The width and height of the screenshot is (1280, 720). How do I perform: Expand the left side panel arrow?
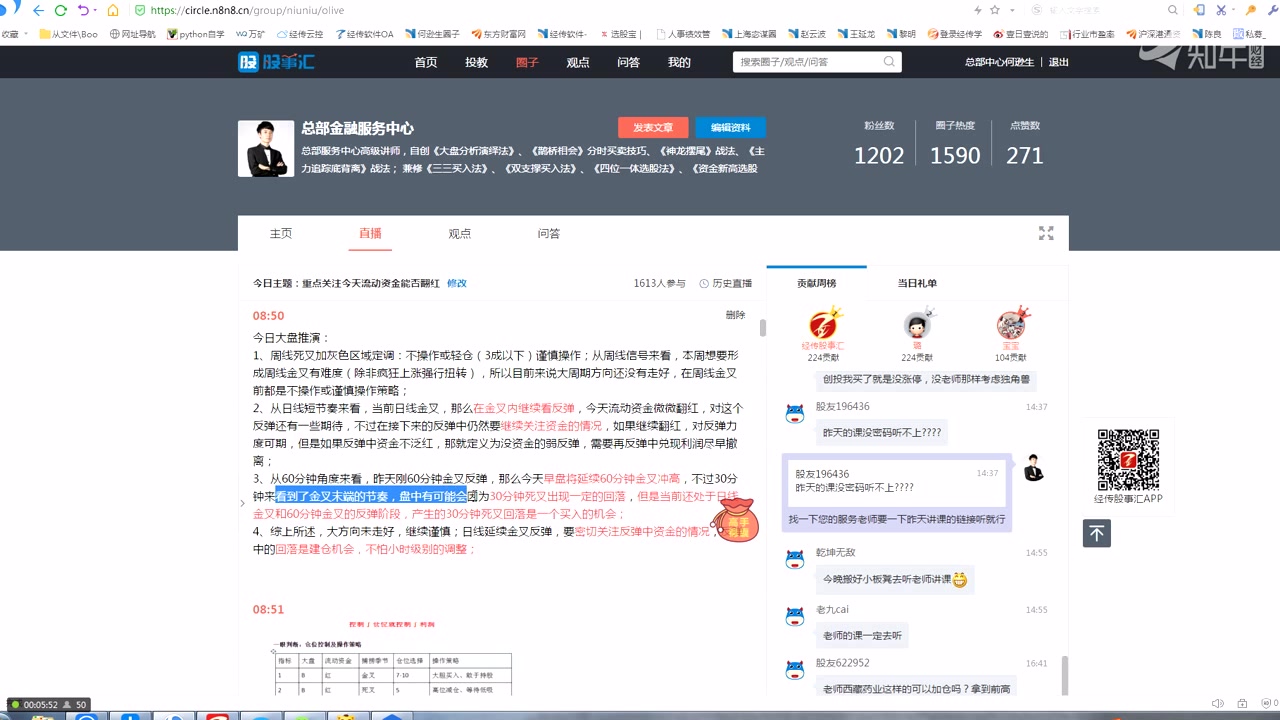242,503
